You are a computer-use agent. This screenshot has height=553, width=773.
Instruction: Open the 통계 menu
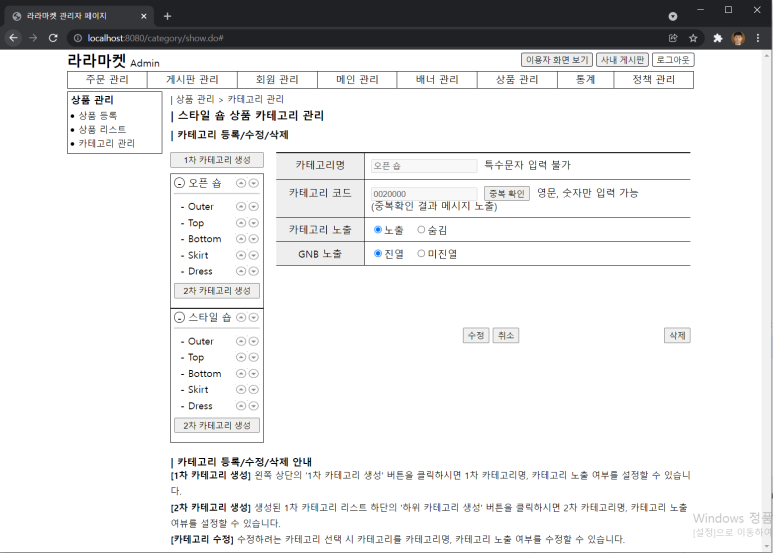click(x=586, y=79)
